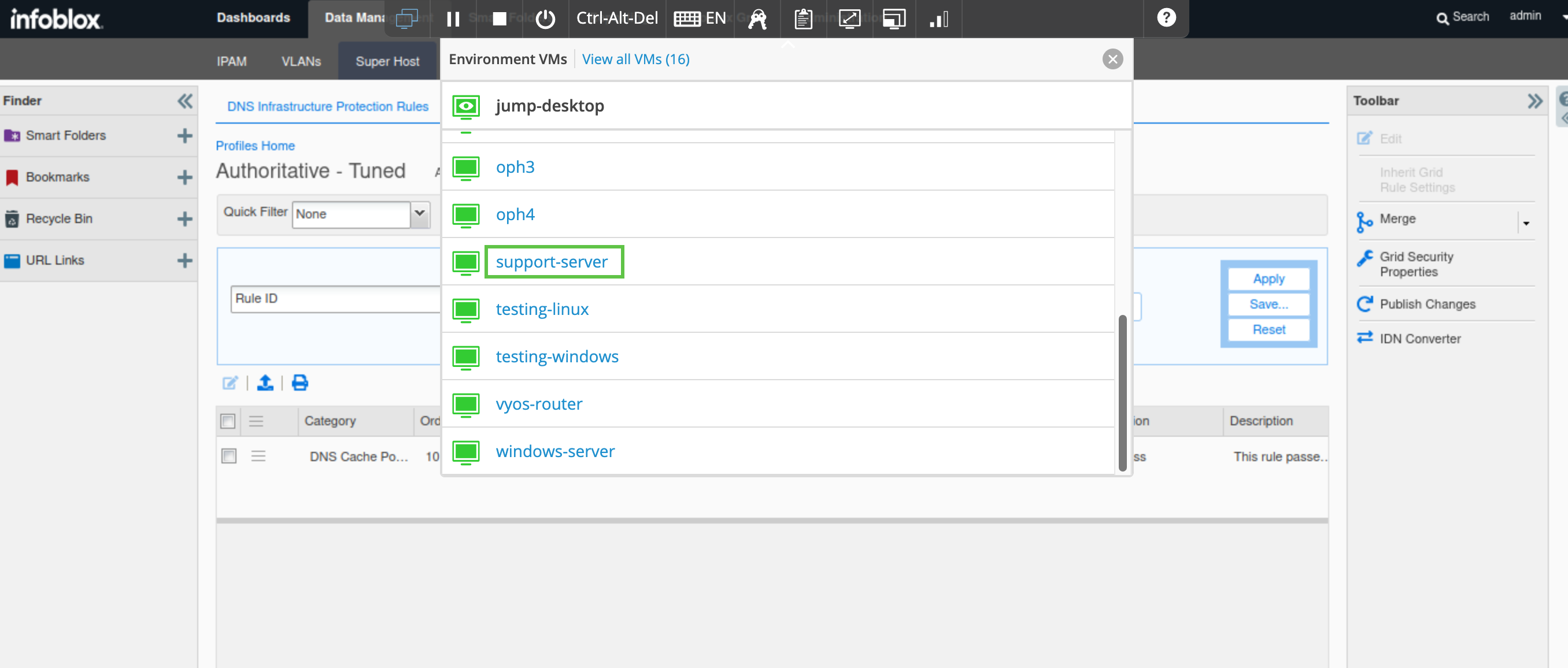Expand the Merge dropdown arrow
The image size is (1568, 668).
(1526, 223)
